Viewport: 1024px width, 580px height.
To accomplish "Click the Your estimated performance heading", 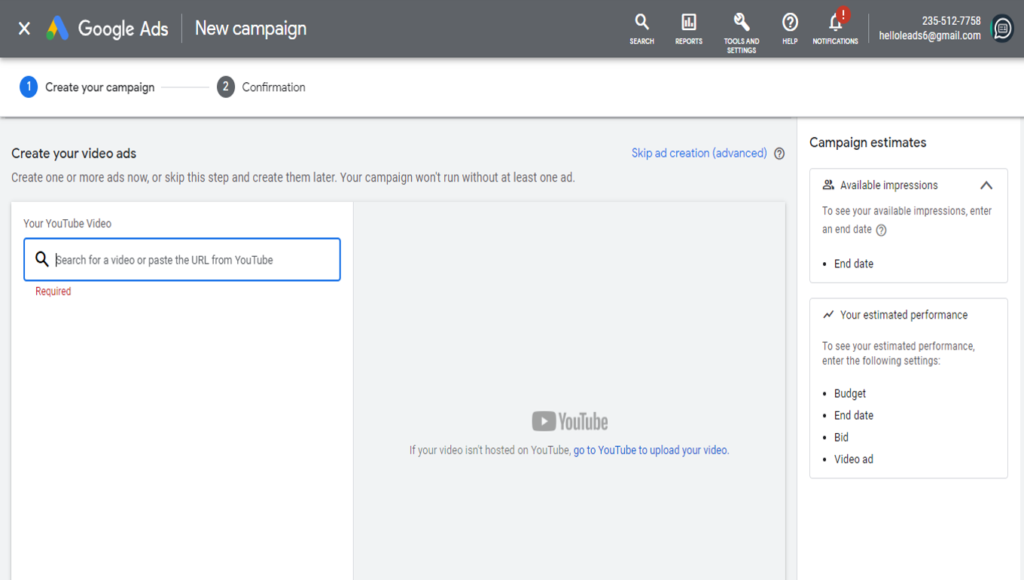I will tap(903, 315).
